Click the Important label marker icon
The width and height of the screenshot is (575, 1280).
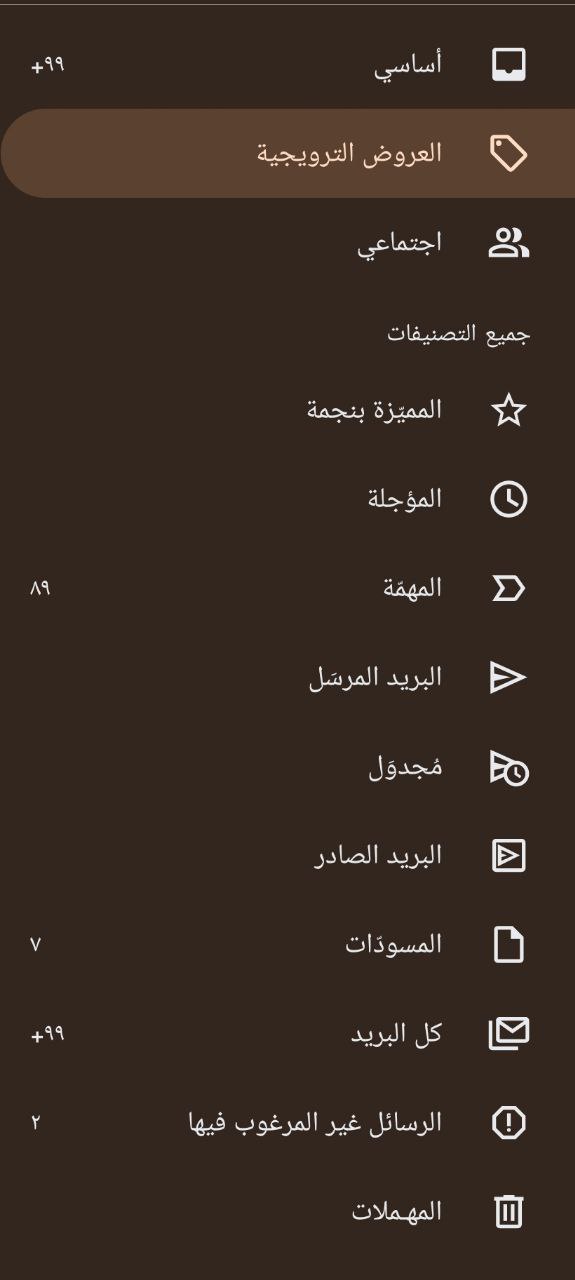click(508, 588)
